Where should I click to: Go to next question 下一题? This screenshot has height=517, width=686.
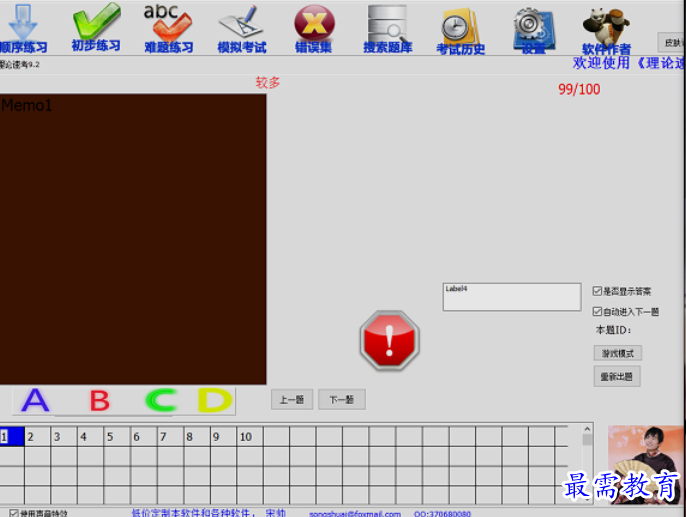(342, 399)
